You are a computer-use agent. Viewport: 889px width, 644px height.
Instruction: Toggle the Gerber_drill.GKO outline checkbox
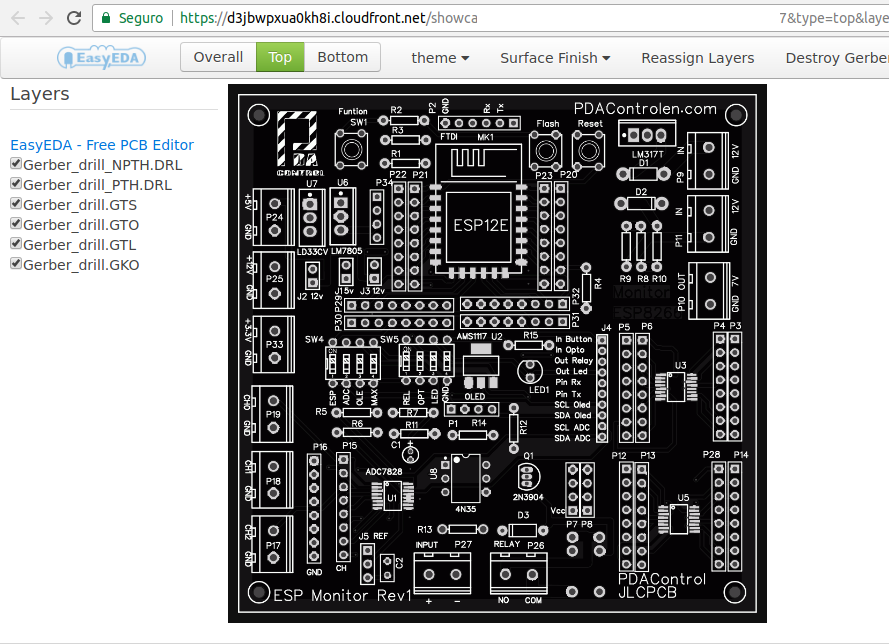pyautogui.click(x=16, y=263)
